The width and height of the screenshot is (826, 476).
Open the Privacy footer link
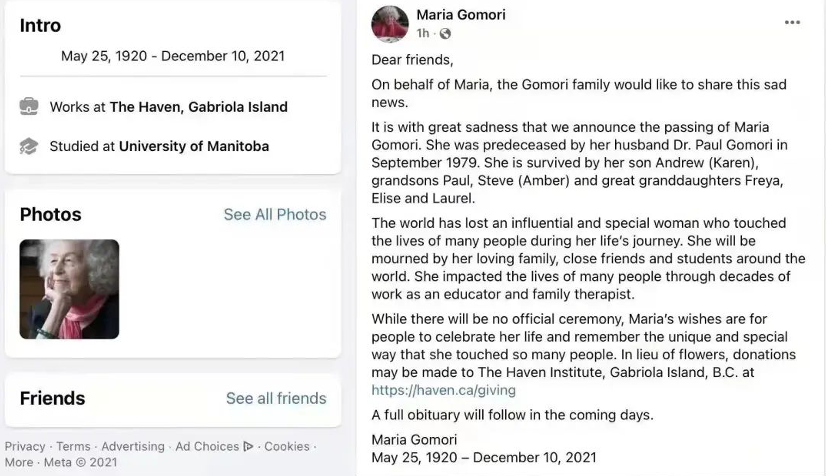click(25, 446)
